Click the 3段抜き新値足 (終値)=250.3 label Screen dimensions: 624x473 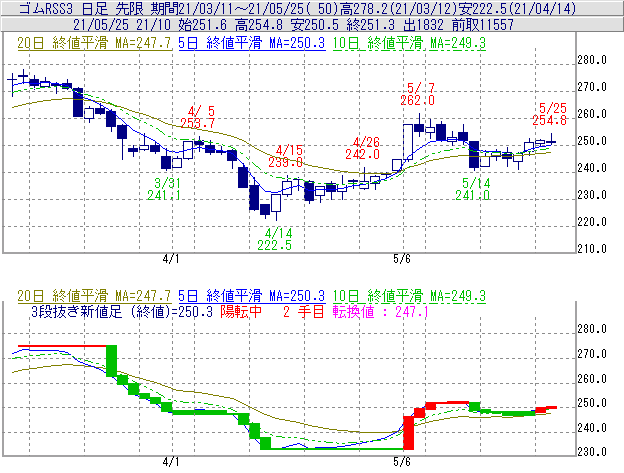(122, 311)
